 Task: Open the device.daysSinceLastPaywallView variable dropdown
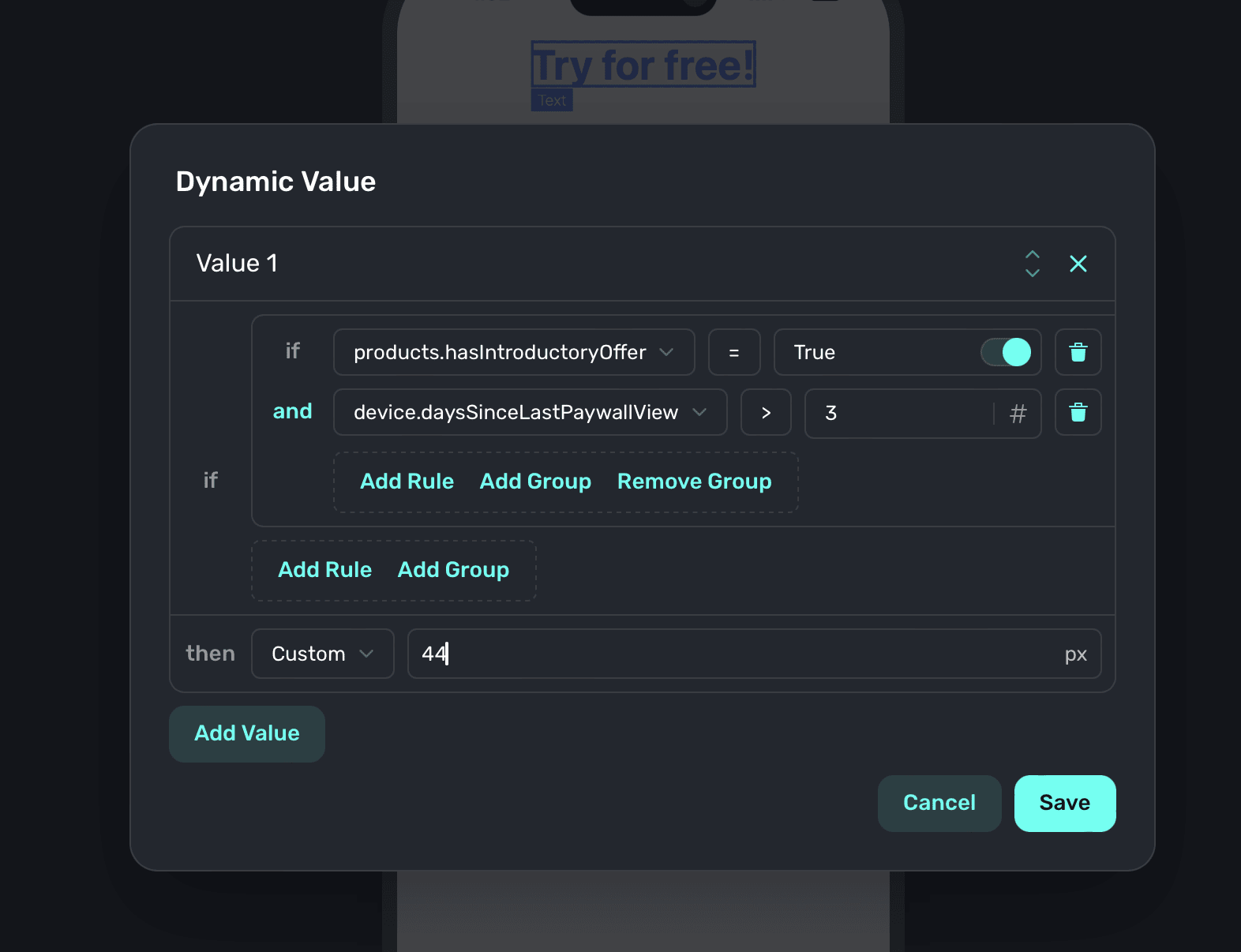530,412
